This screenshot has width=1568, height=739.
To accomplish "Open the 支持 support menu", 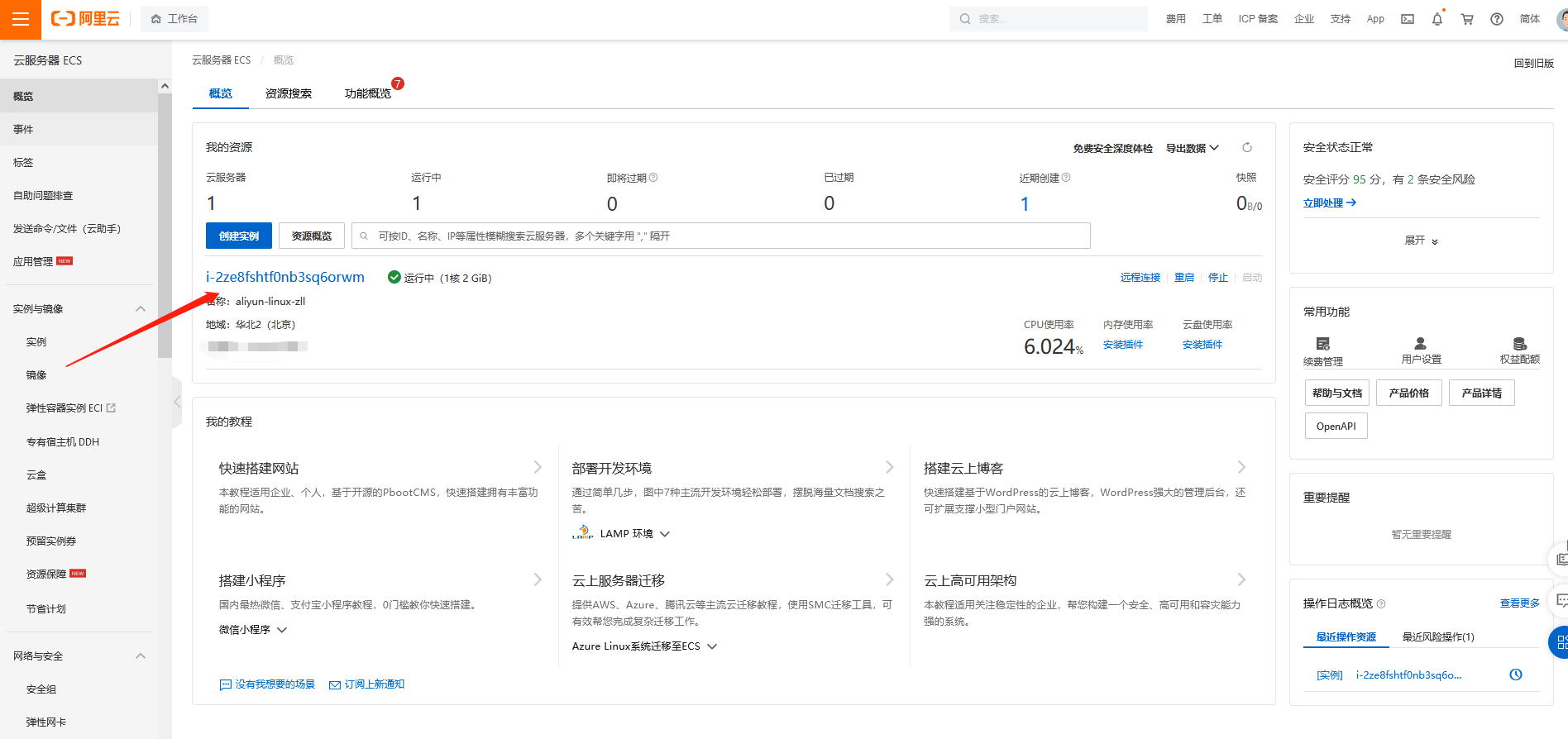I will [1341, 19].
